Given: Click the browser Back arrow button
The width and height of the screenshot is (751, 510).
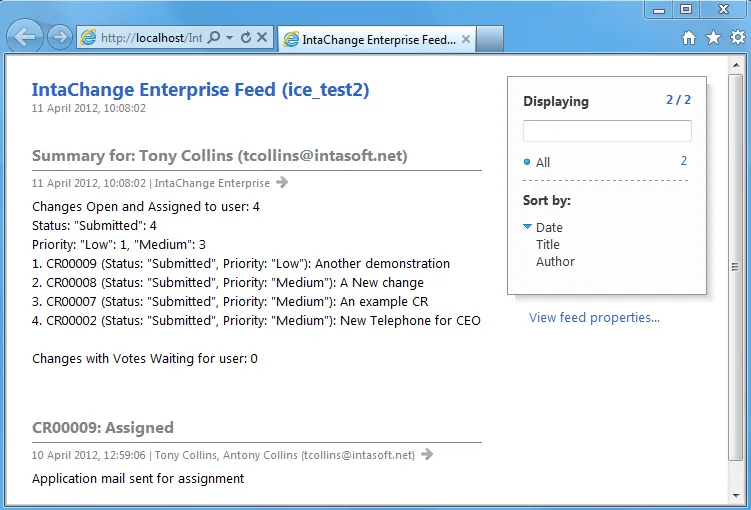Looking at the screenshot, I should point(24,37).
